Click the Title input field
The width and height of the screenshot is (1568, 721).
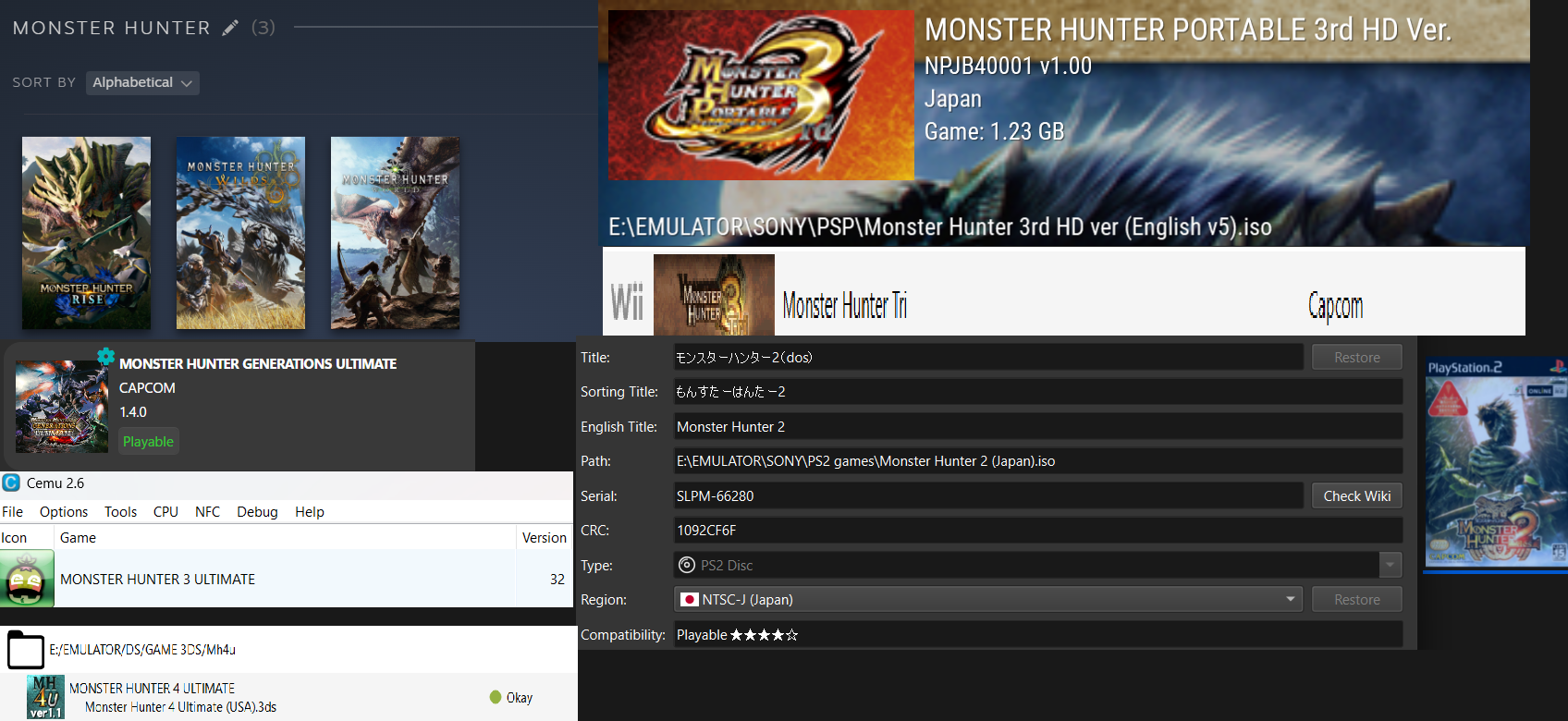[988, 358]
